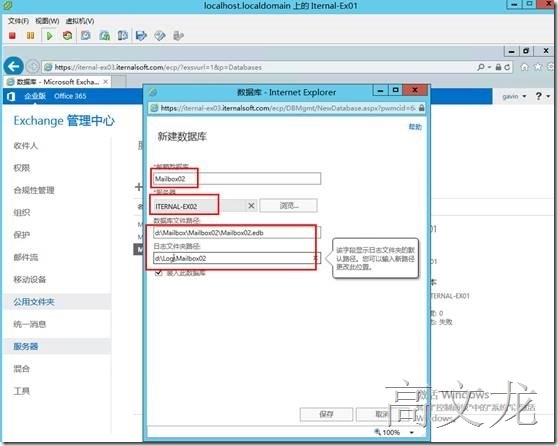Click the snapshot manager toolbar icon
Image resolution: width=558 pixels, height=446 pixels.
123,36
